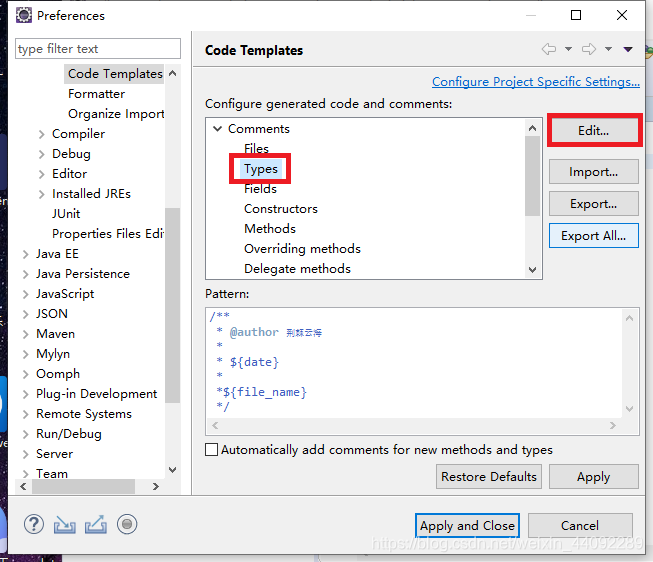
Task: Select Code Templates in left tree
Action: pyautogui.click(x=115, y=74)
